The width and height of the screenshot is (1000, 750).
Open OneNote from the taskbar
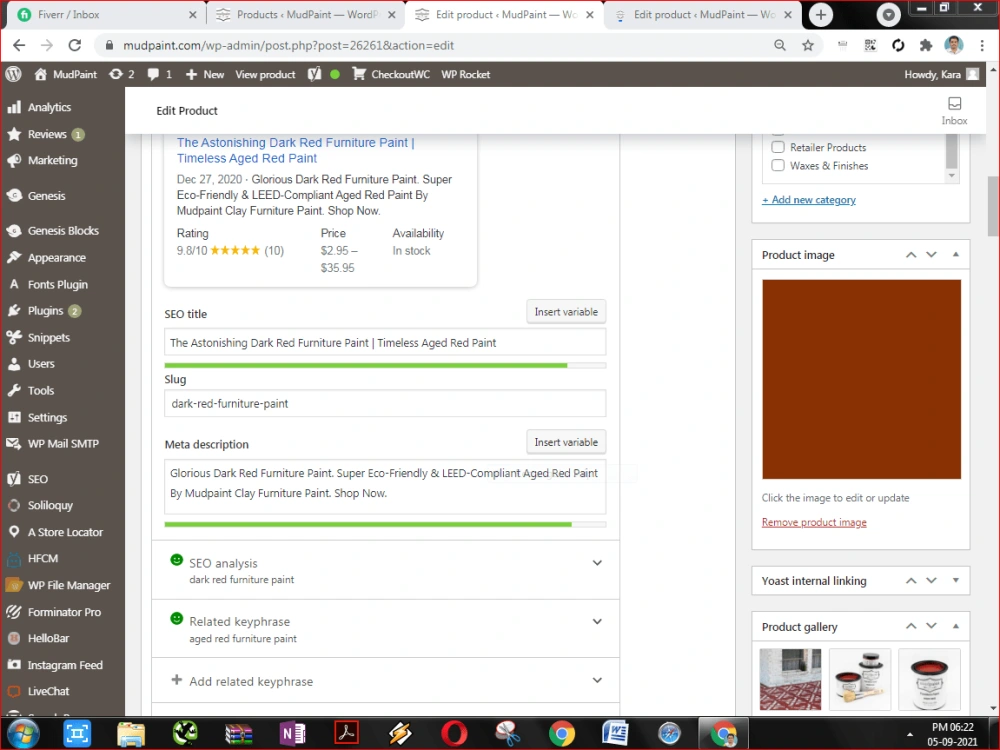[293, 733]
